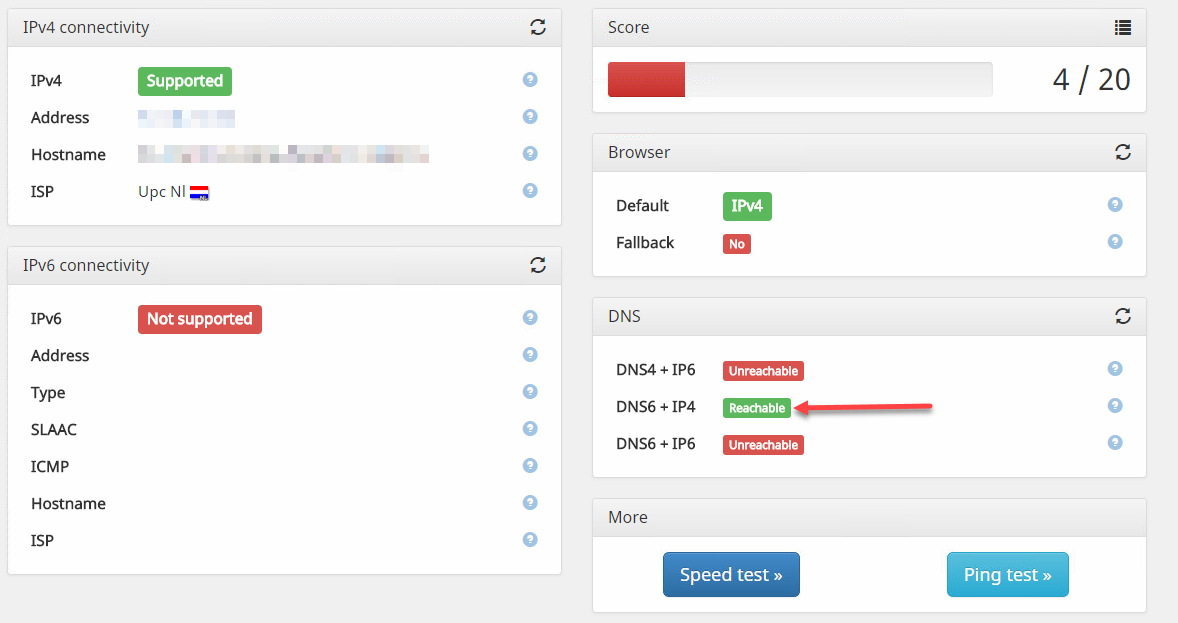Screen dimensions: 1178x623
Task: Click the IPv4 Supported badge
Action: (184, 81)
